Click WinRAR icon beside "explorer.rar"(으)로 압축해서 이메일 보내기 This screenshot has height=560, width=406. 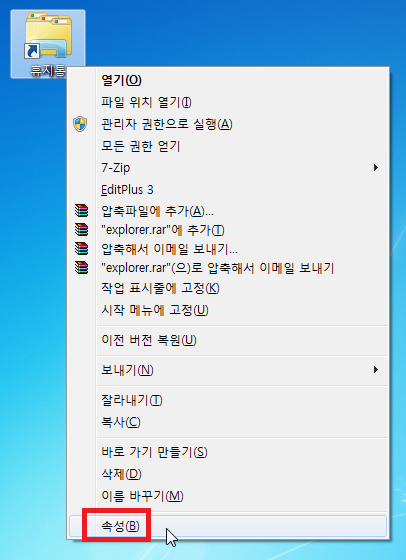81,268
